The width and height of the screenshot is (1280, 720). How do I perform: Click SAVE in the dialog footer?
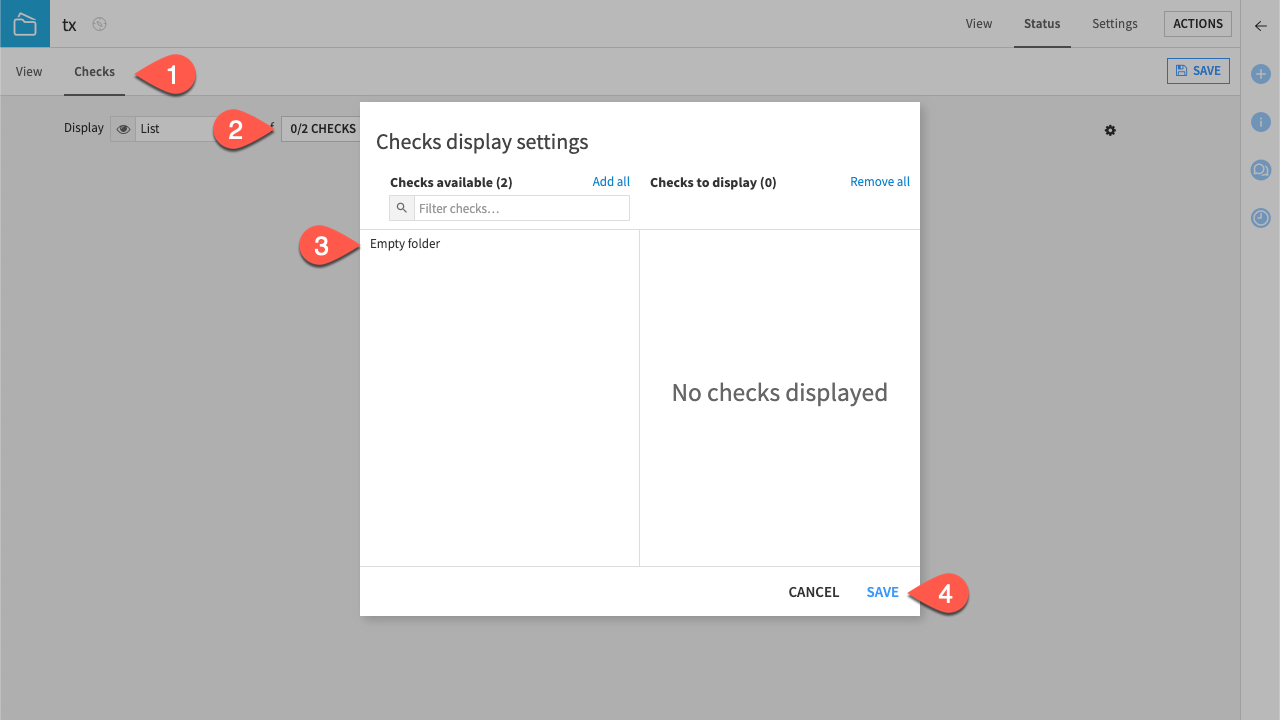click(x=882, y=592)
